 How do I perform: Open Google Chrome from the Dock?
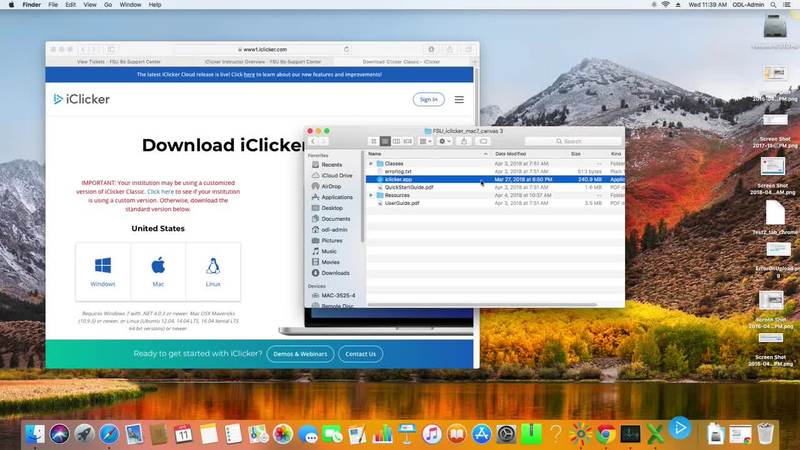(606, 434)
